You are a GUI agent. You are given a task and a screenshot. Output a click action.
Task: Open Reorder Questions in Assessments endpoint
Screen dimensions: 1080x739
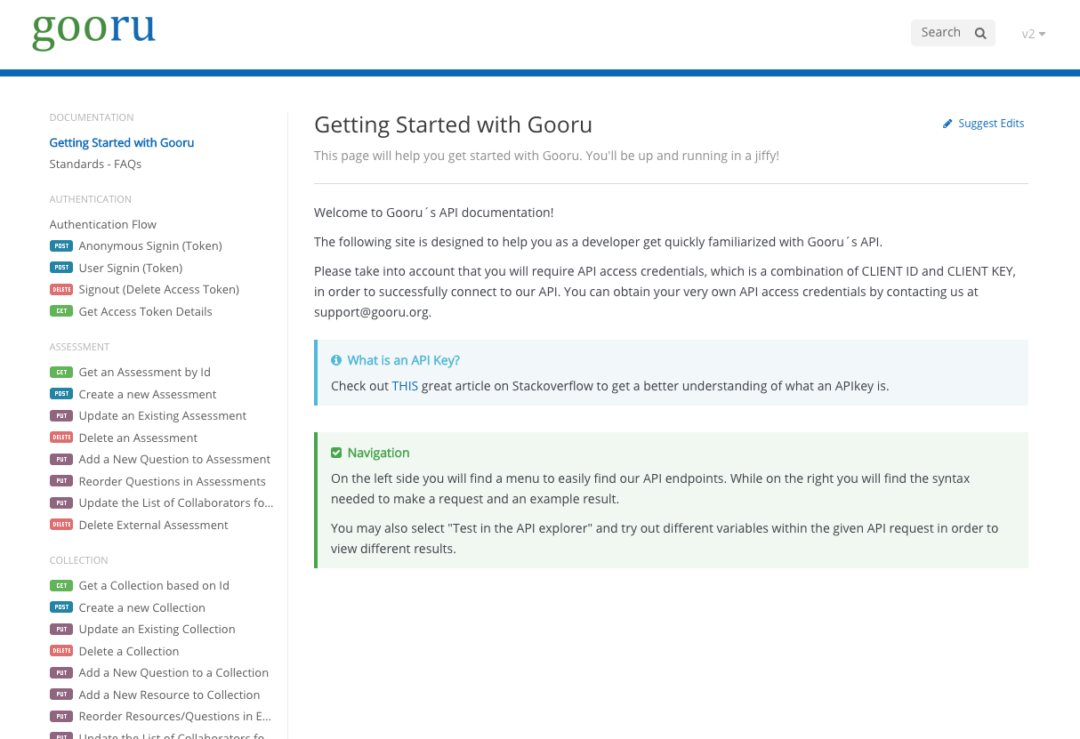pyautogui.click(x=172, y=481)
